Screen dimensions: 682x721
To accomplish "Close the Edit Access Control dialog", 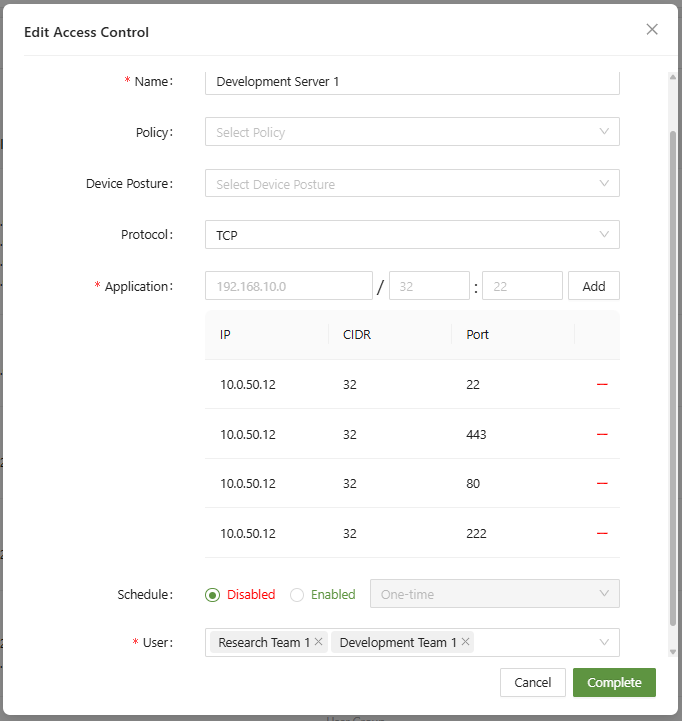I will (652, 30).
